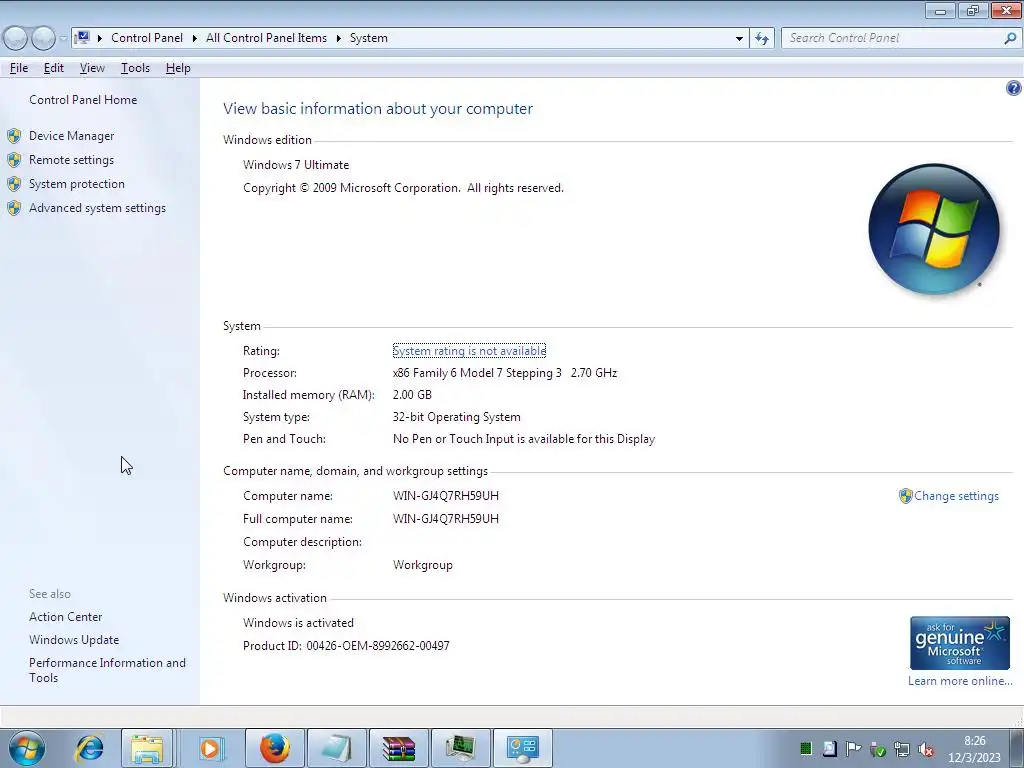Click the network tray icon
The width and height of the screenshot is (1024, 768).
click(x=902, y=750)
